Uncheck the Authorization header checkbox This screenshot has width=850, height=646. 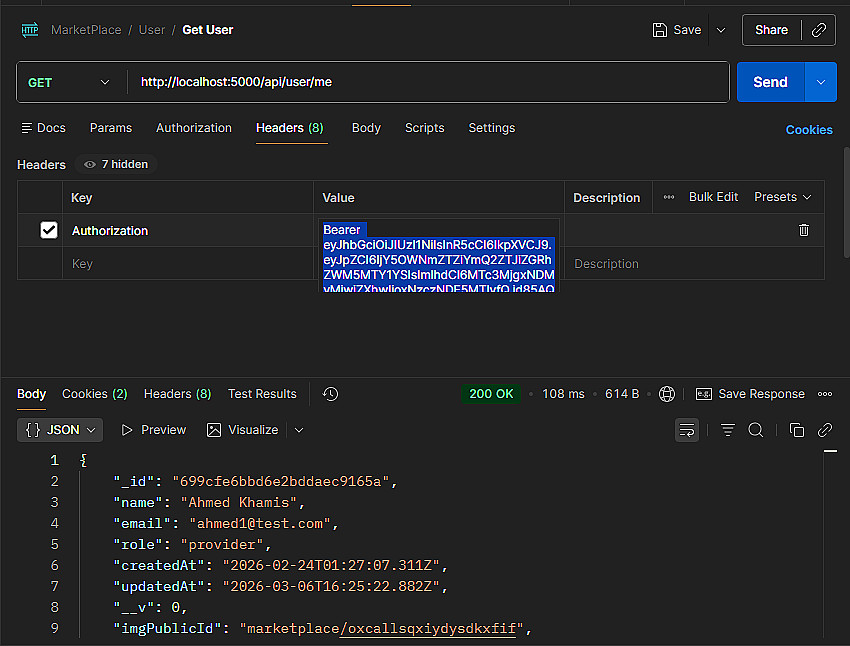coord(48,230)
